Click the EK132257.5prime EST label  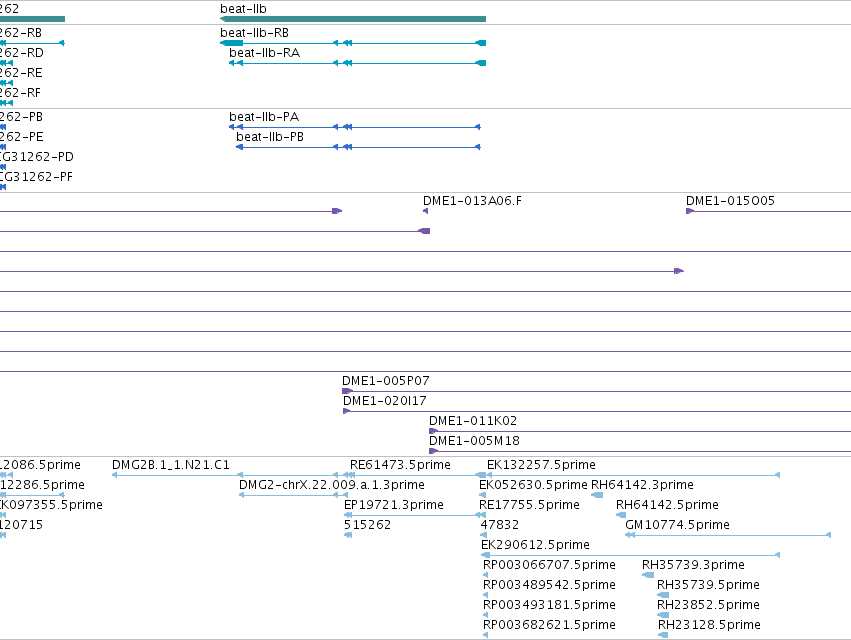coord(541,465)
